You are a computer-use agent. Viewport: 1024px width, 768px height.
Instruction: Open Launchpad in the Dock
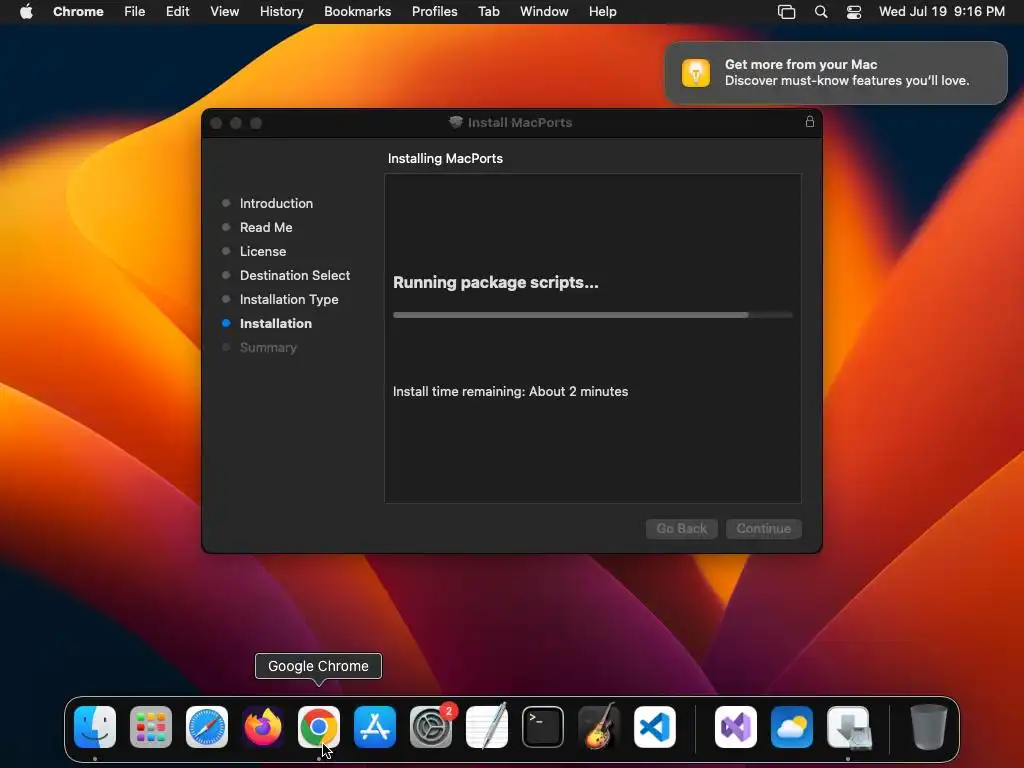(151, 727)
